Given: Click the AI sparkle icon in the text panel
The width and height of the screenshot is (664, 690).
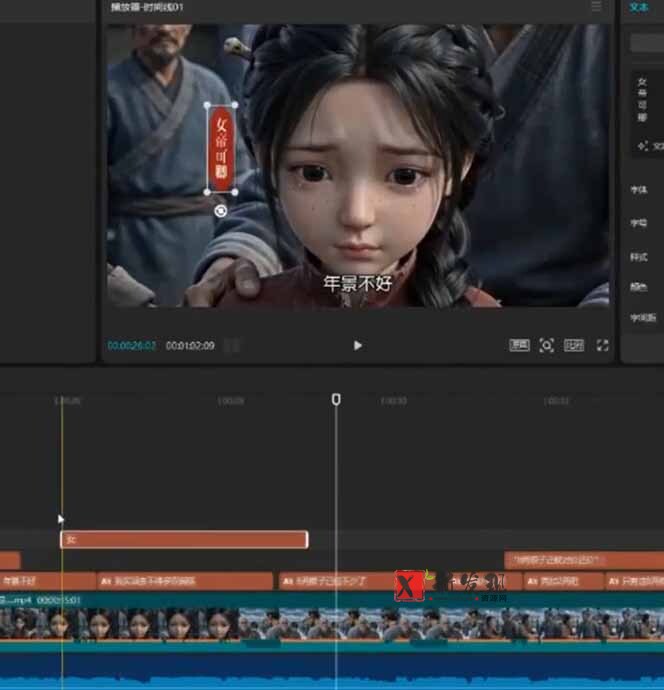Looking at the screenshot, I should click(x=643, y=146).
